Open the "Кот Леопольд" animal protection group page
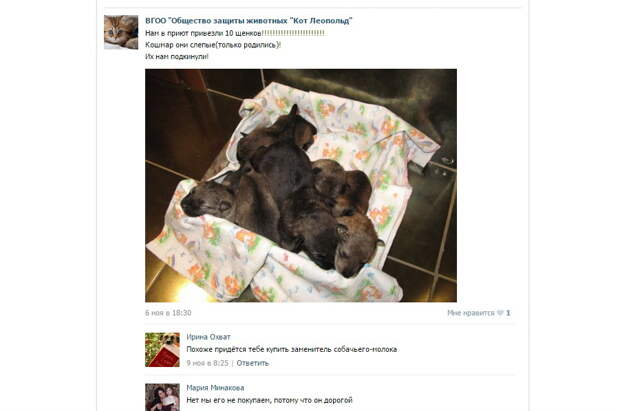620x411 pixels. click(x=249, y=21)
